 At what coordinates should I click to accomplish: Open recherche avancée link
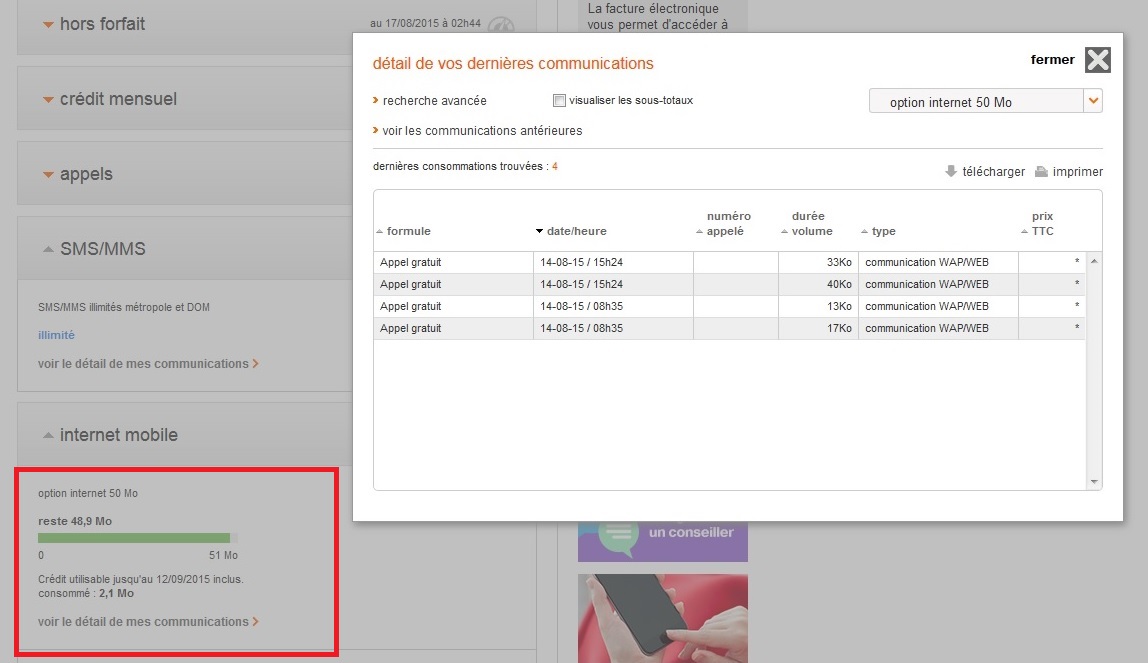point(434,101)
